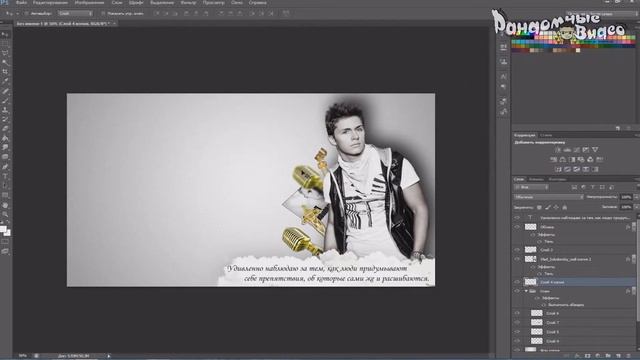The image size is (640, 360).
Task: Select the Eraser tool
Action: [5, 129]
